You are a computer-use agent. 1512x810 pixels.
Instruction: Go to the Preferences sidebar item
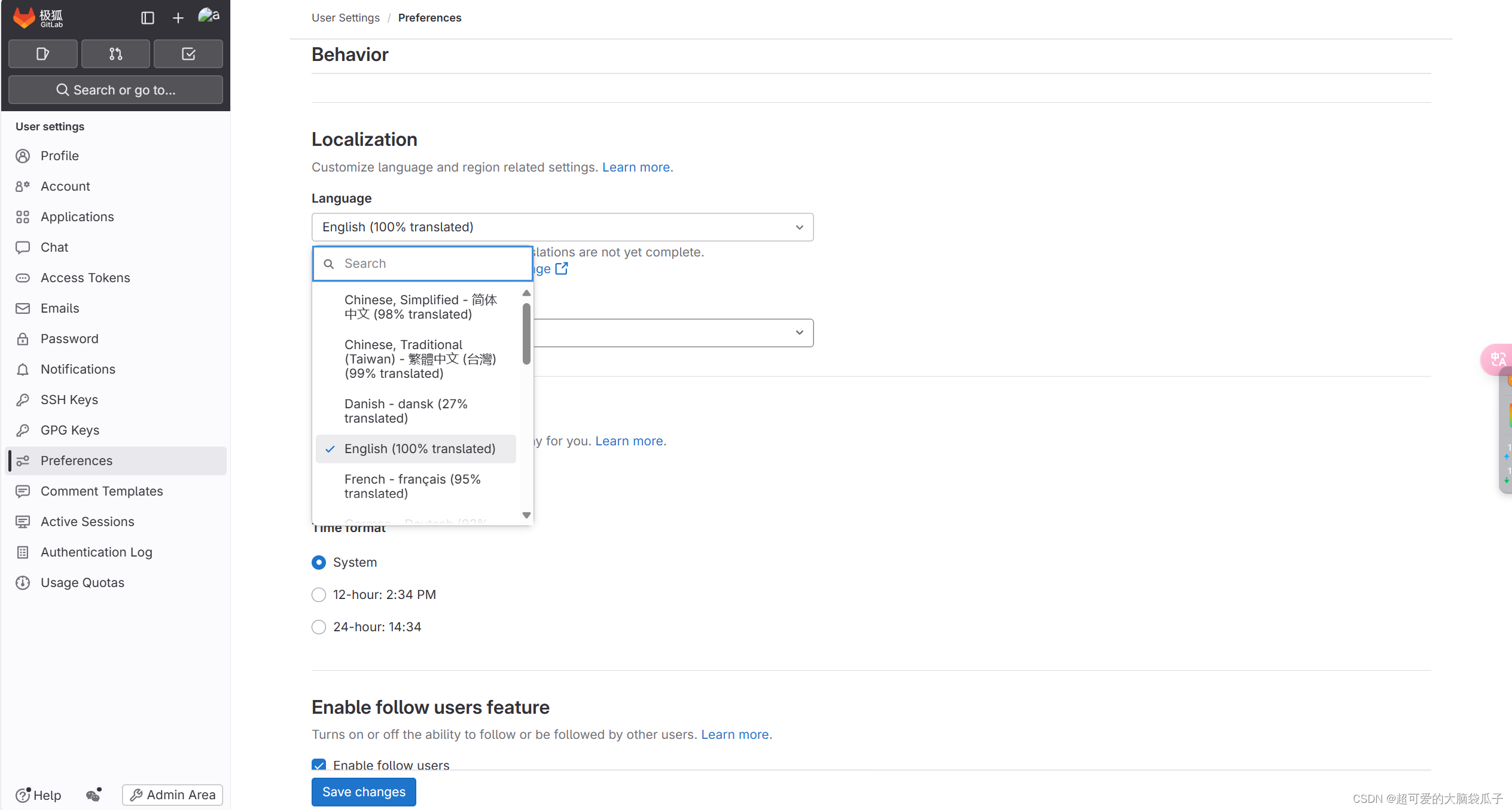coord(76,460)
